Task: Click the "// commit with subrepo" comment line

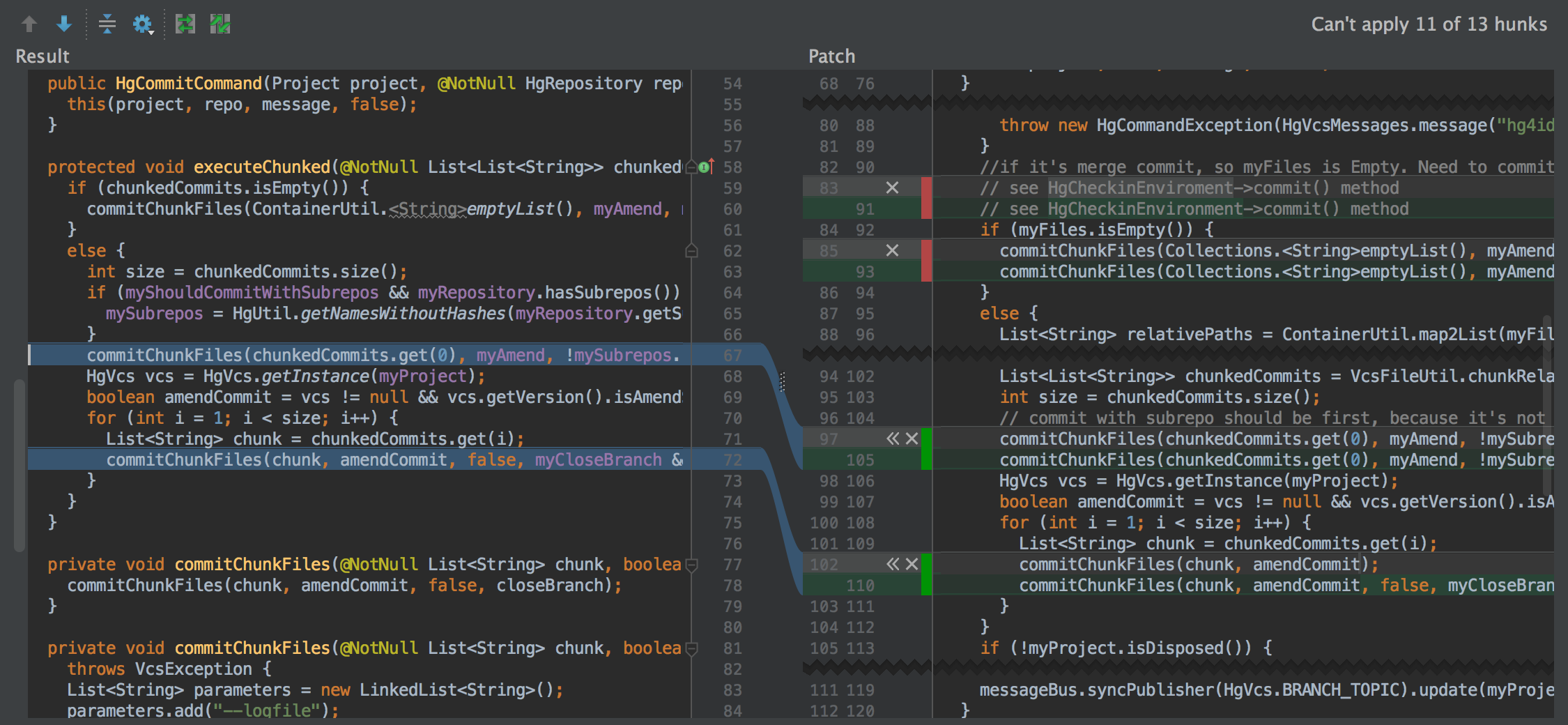Action: tap(1273, 418)
